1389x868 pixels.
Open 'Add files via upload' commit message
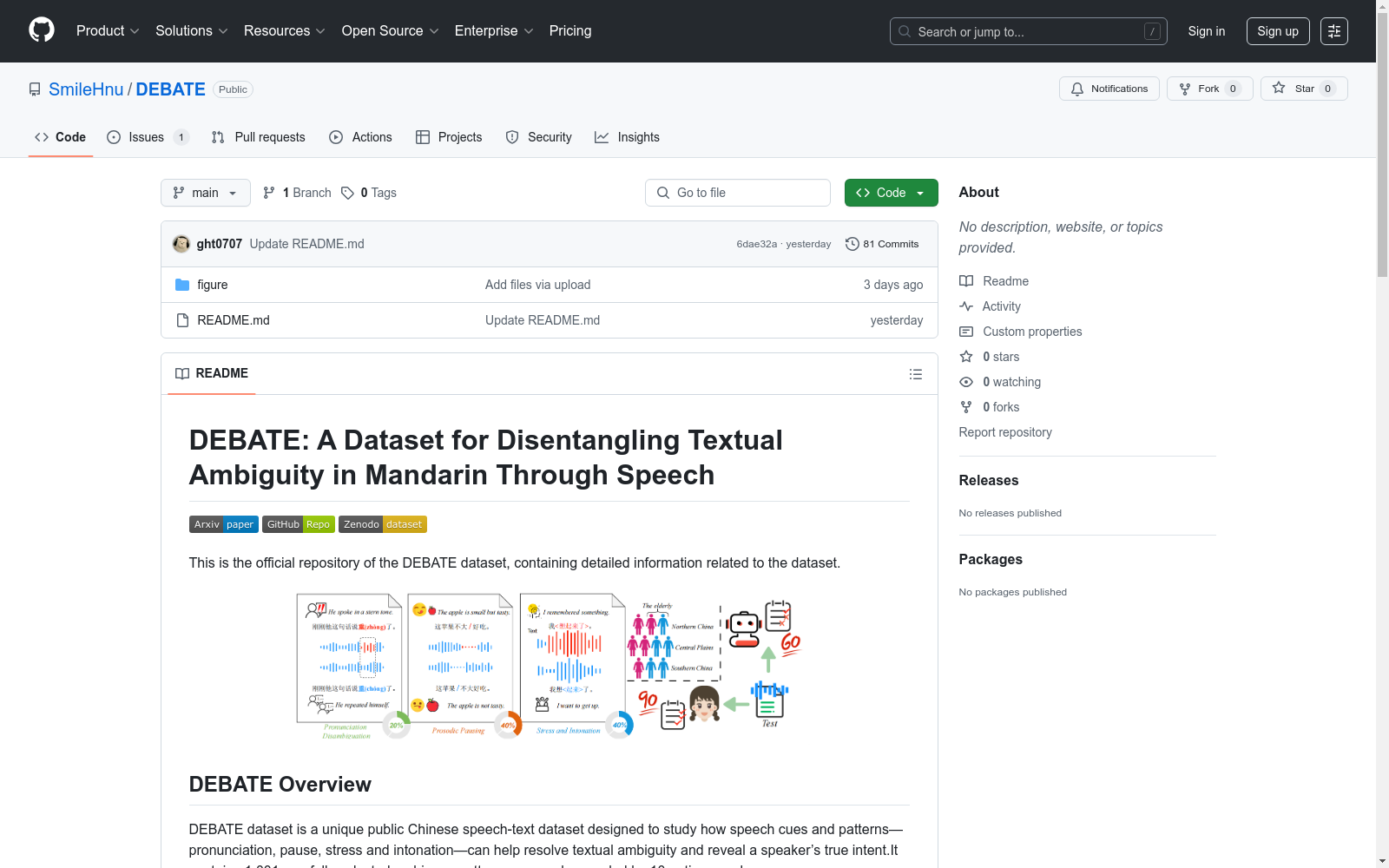pyautogui.click(x=538, y=285)
